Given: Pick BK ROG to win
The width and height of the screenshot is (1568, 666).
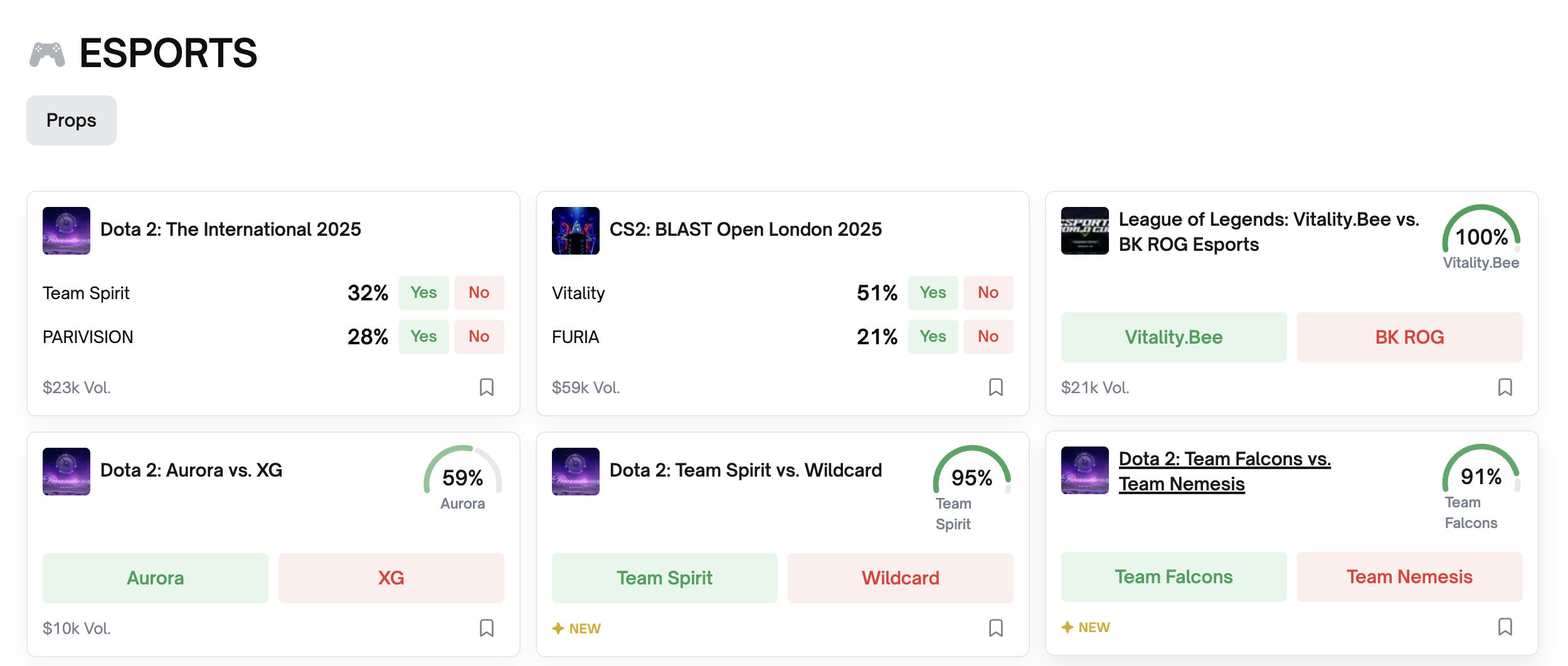Looking at the screenshot, I should (1409, 337).
